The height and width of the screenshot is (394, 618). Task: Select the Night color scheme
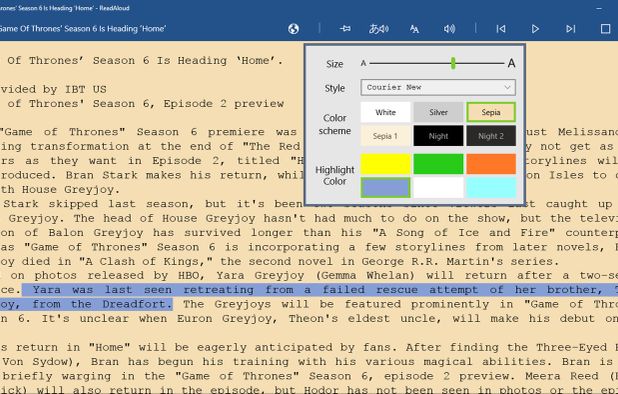click(x=438, y=136)
